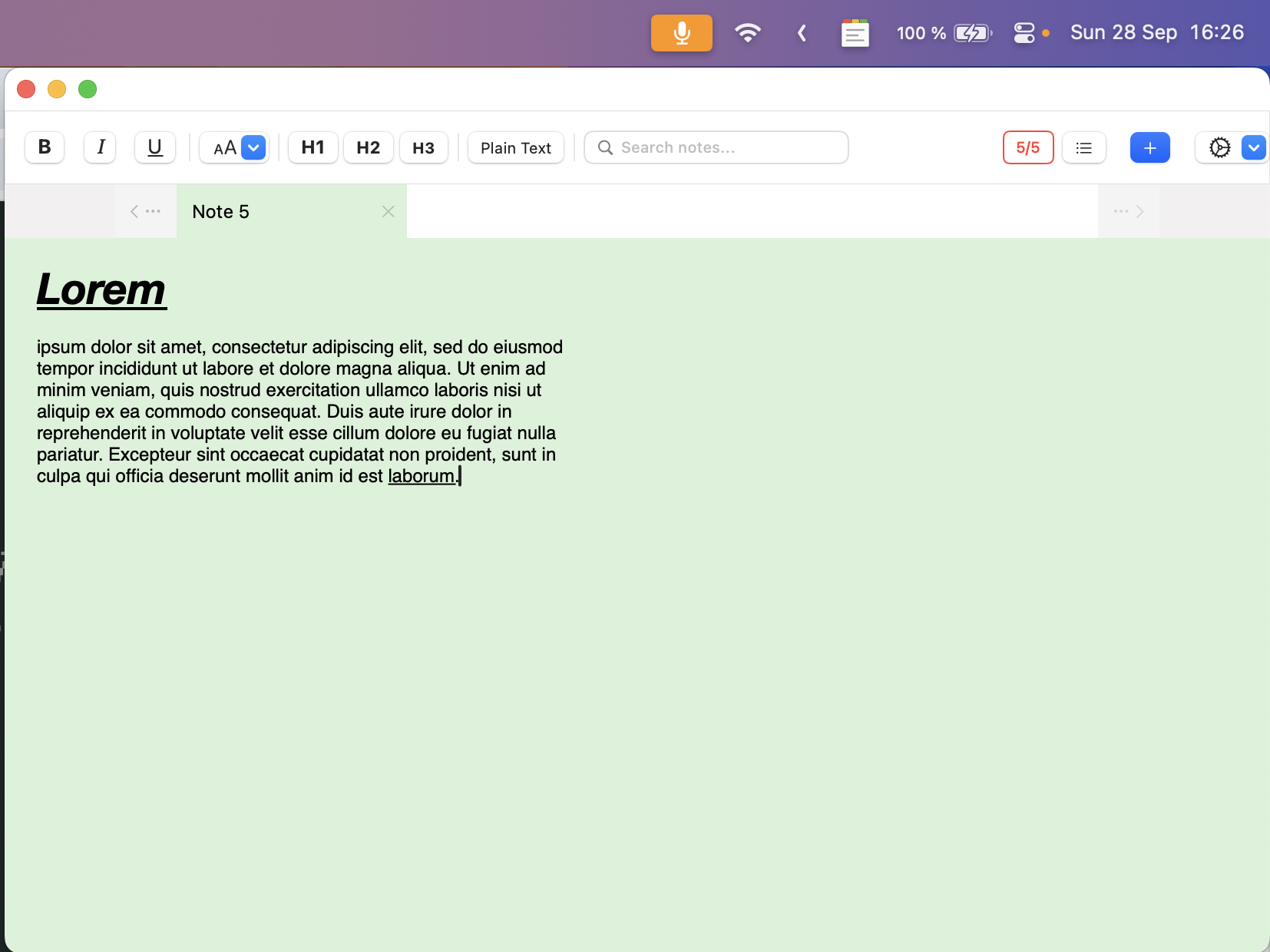Screen dimensions: 1270x952
Task: Open the Notes app menu bar icon
Action: tap(855, 33)
